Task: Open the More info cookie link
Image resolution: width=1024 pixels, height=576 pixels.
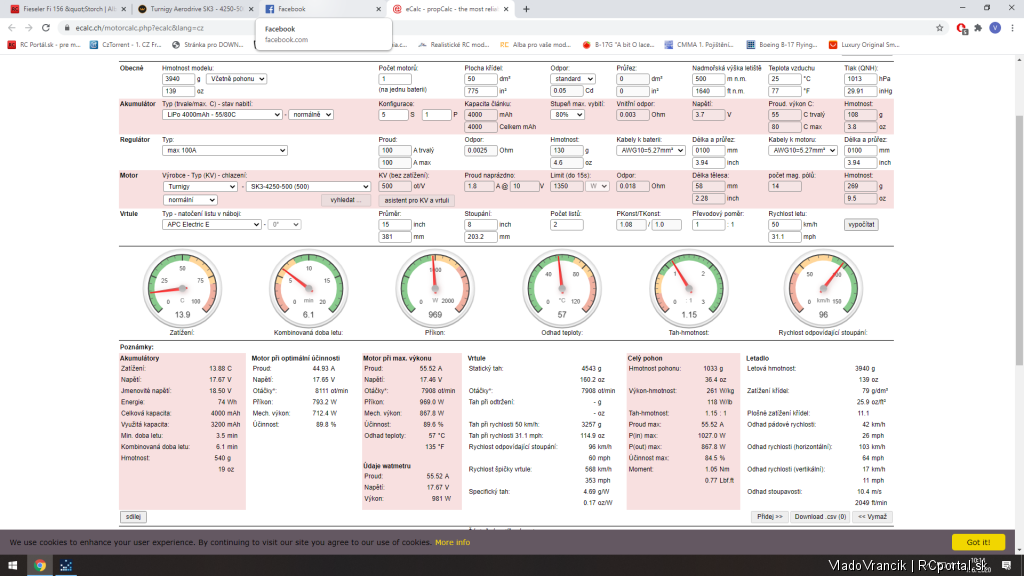Action: coord(453,543)
